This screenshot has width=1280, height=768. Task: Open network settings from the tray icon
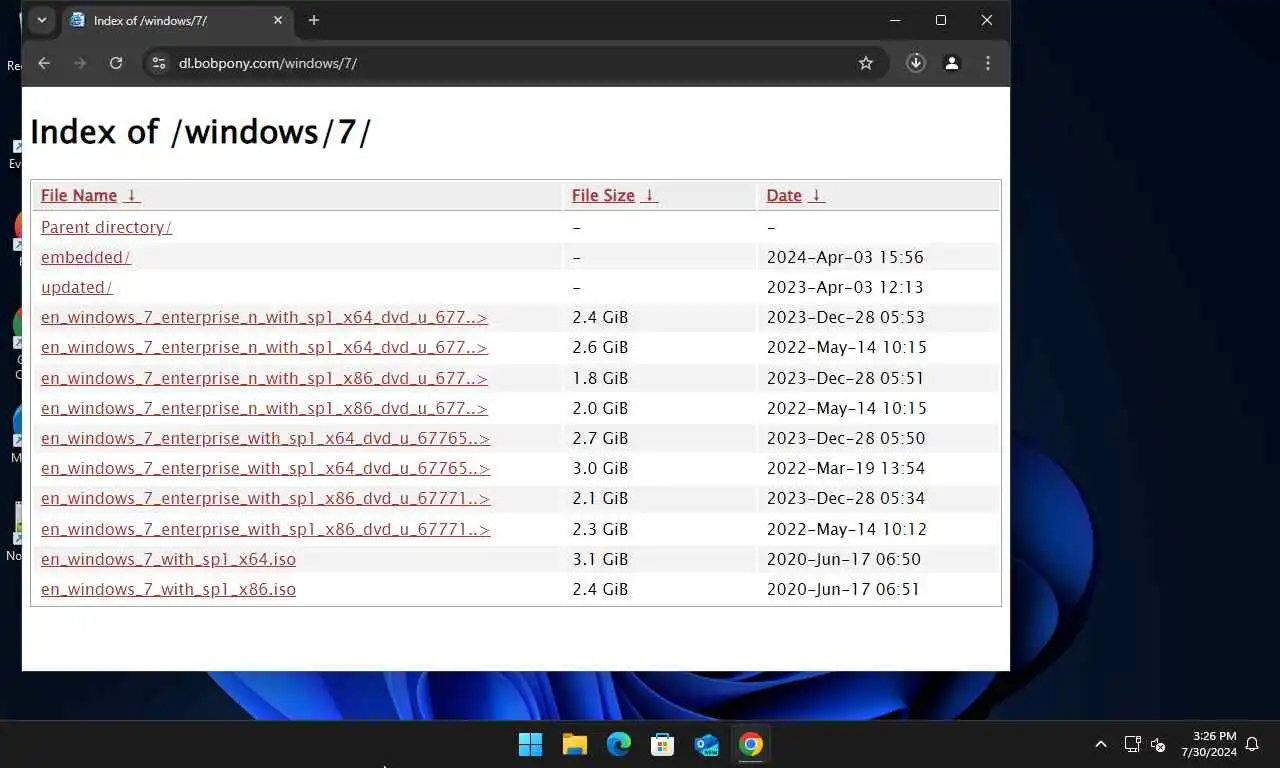1132,744
